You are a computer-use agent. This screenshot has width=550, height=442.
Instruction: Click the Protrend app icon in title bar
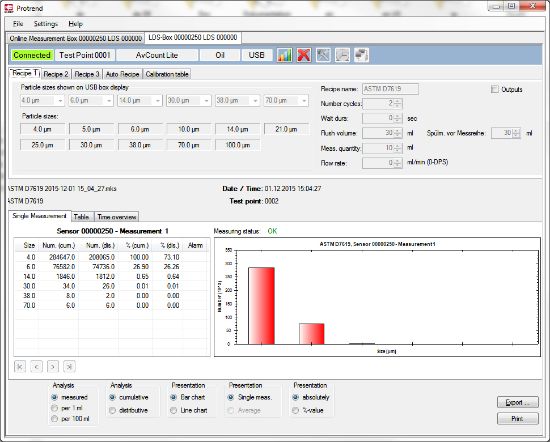[8, 8]
